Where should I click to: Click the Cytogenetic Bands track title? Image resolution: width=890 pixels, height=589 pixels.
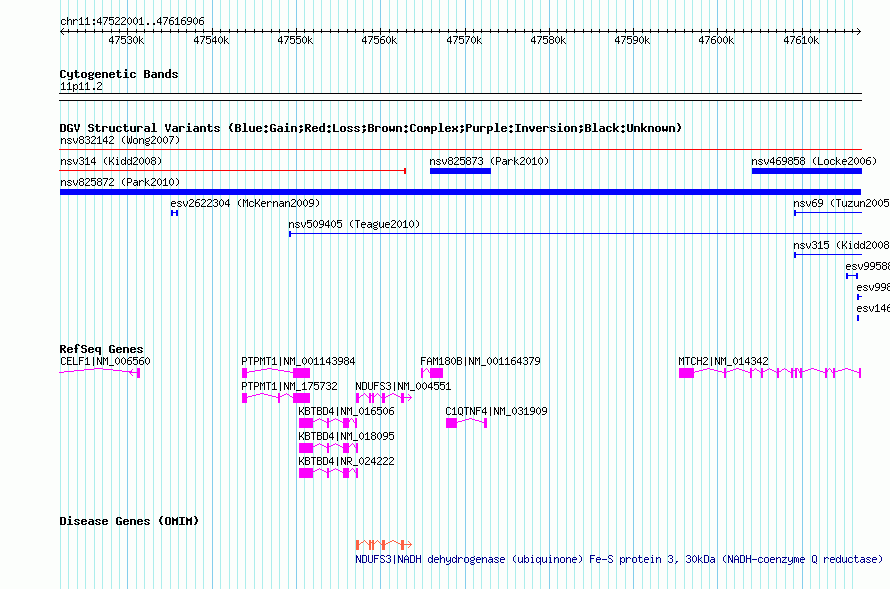click(119, 74)
